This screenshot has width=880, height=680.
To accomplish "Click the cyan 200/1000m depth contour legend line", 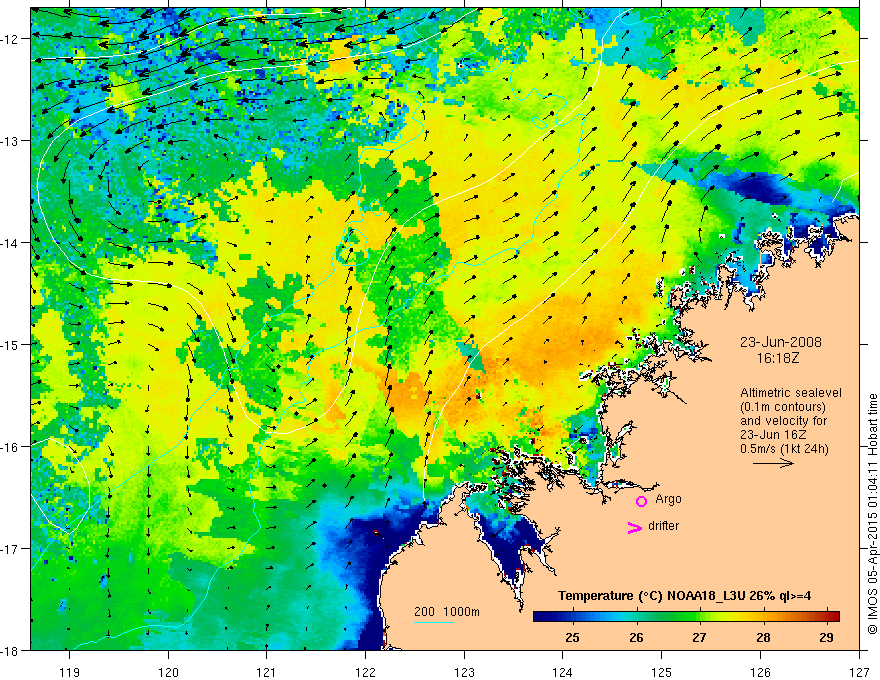I will tap(434, 622).
